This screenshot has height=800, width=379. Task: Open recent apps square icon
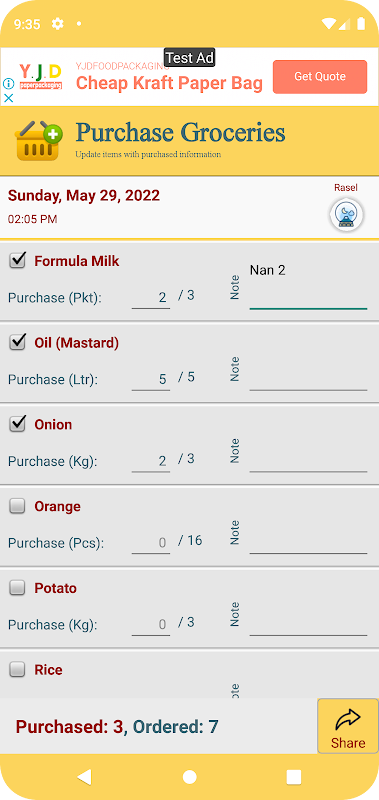click(x=294, y=777)
